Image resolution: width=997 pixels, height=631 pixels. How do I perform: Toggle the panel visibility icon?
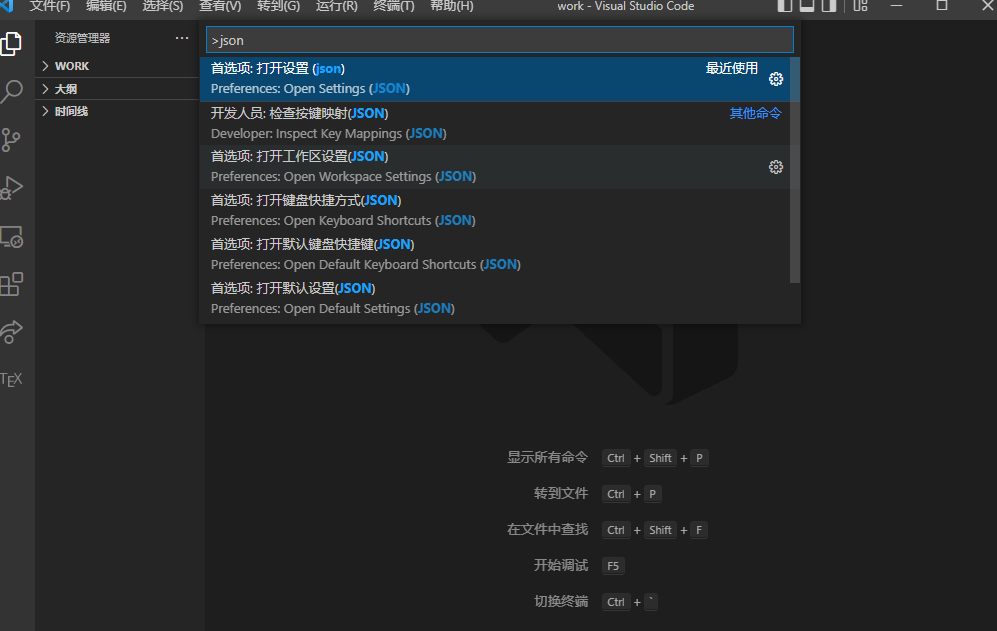pos(808,7)
